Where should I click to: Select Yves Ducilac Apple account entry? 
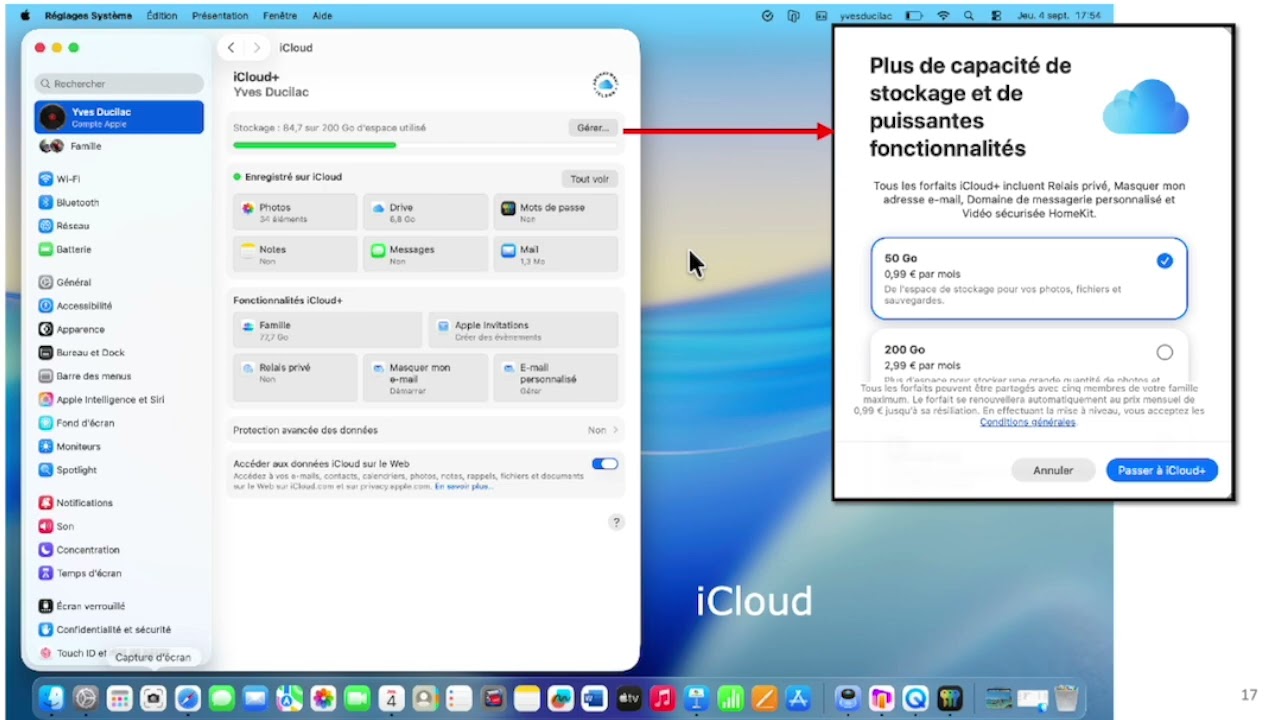click(x=119, y=117)
